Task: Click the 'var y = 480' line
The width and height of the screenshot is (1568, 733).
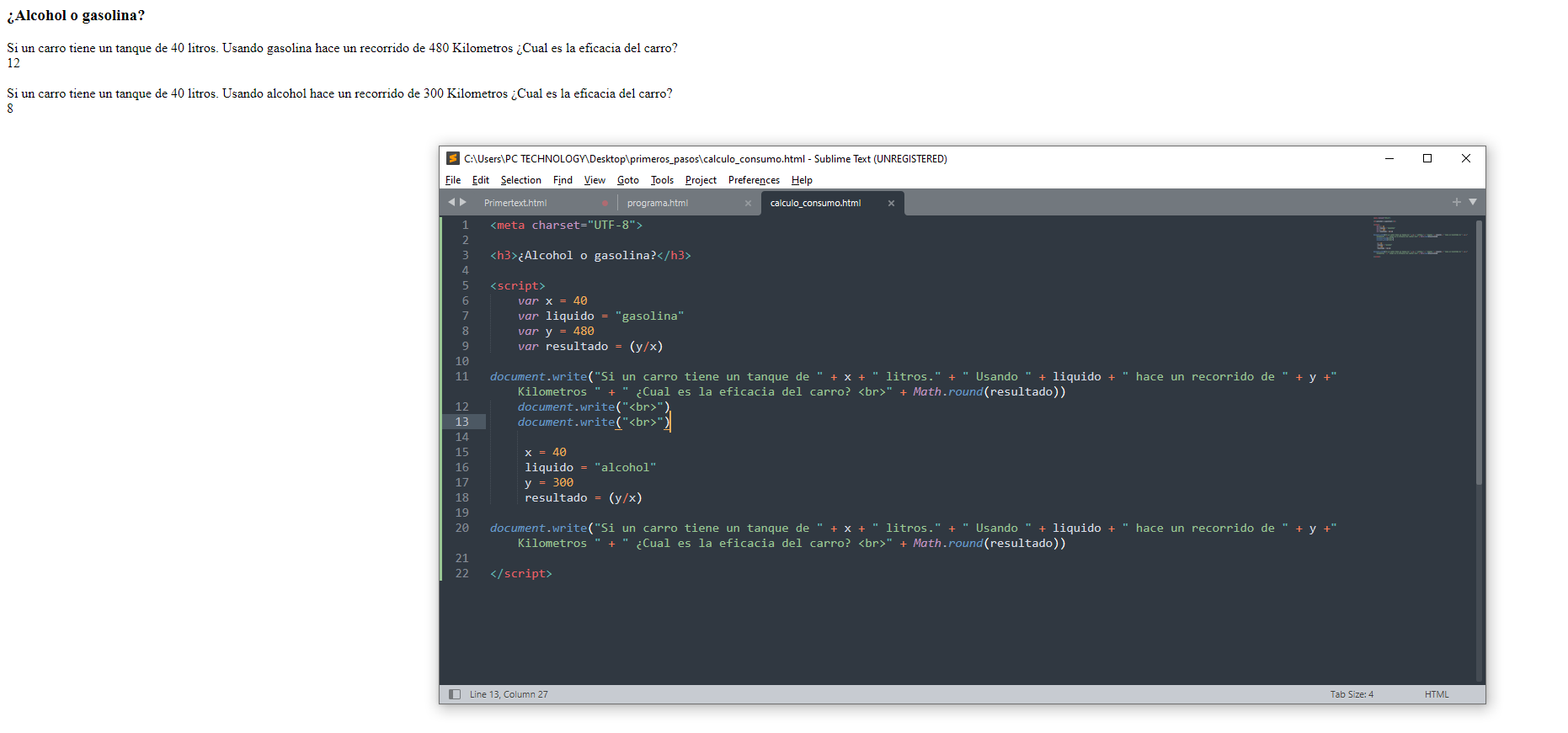Action: (x=556, y=331)
